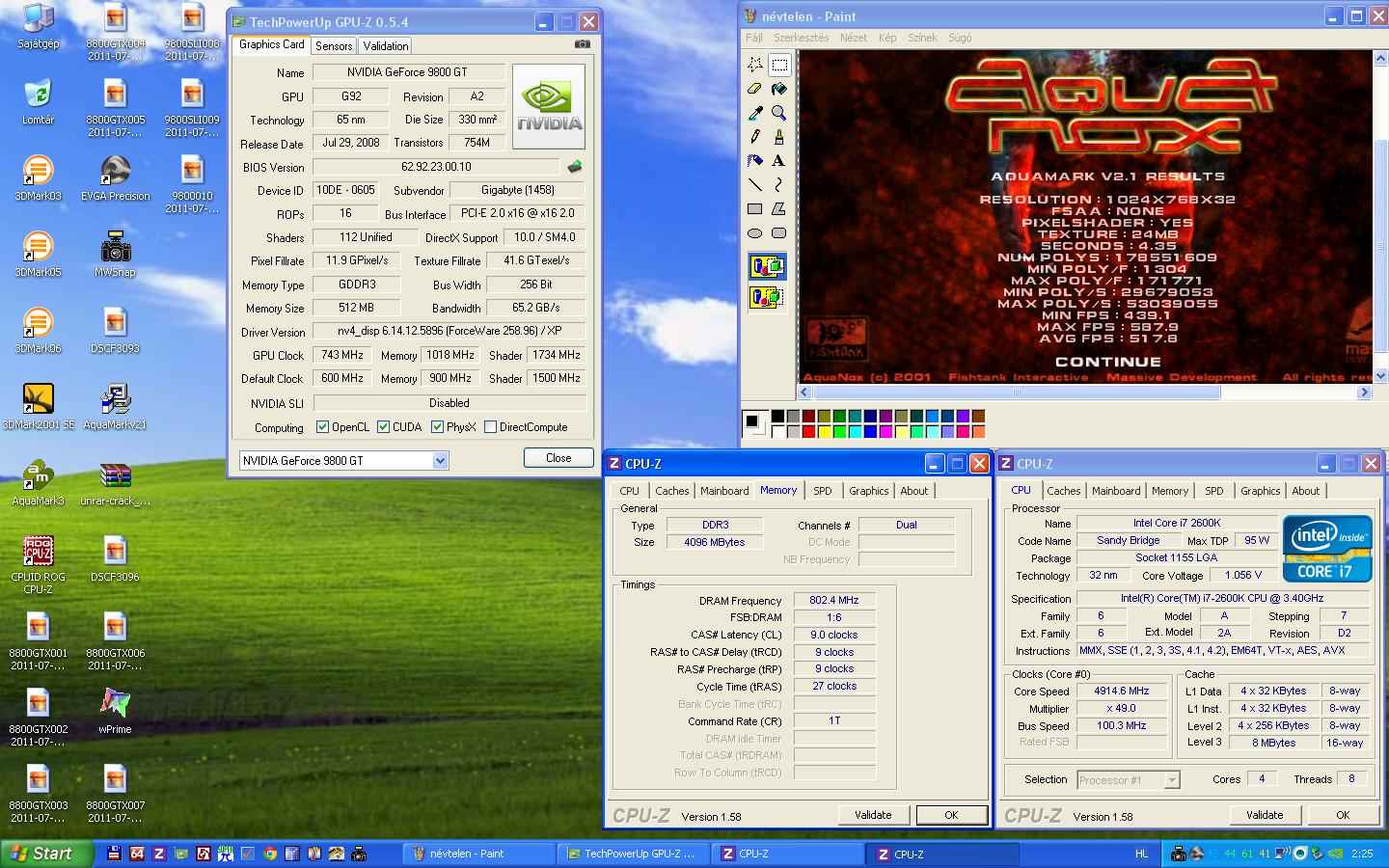The width and height of the screenshot is (1389, 868).
Task: Select the Magnifier tool in Paint
Action: click(x=778, y=113)
